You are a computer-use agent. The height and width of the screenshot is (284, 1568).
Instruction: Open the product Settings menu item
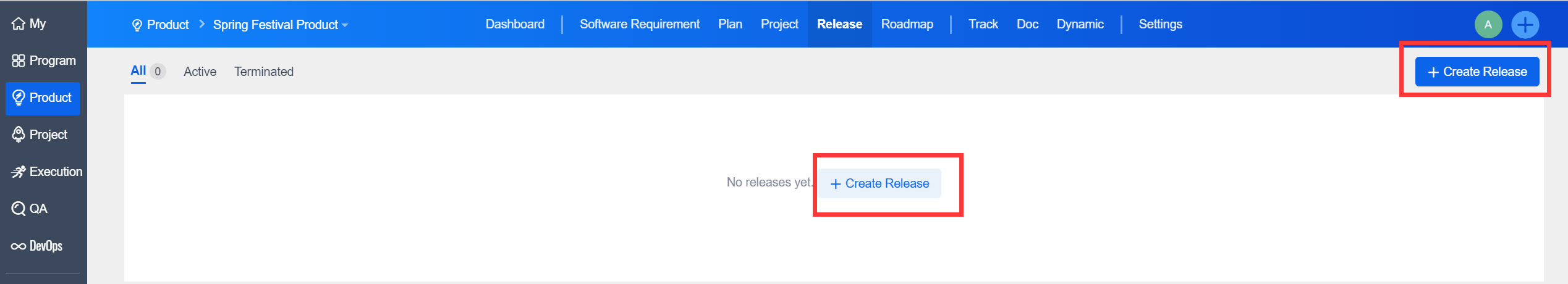tap(1160, 24)
